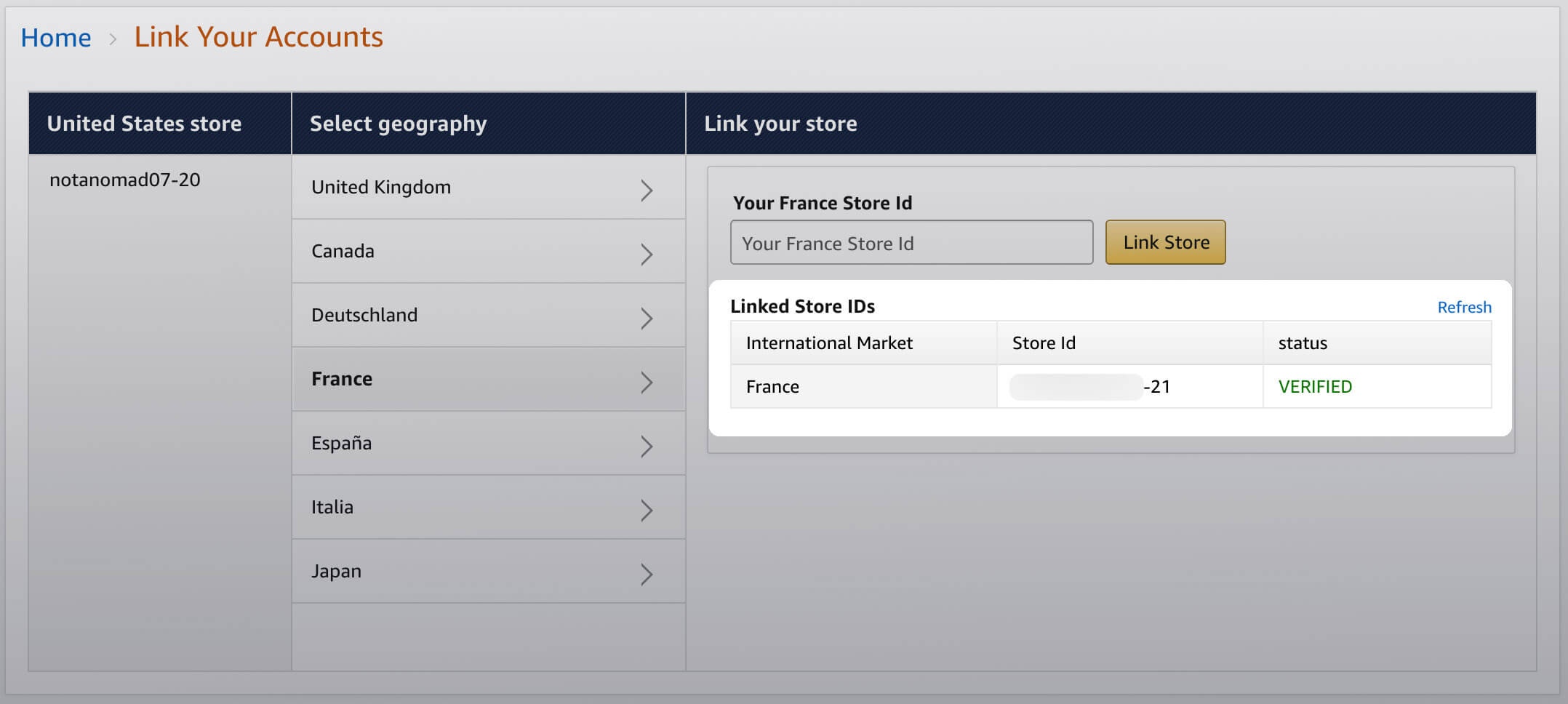Image resolution: width=1568 pixels, height=704 pixels.
Task: Expand Japan using its chevron arrow
Action: coord(646,574)
